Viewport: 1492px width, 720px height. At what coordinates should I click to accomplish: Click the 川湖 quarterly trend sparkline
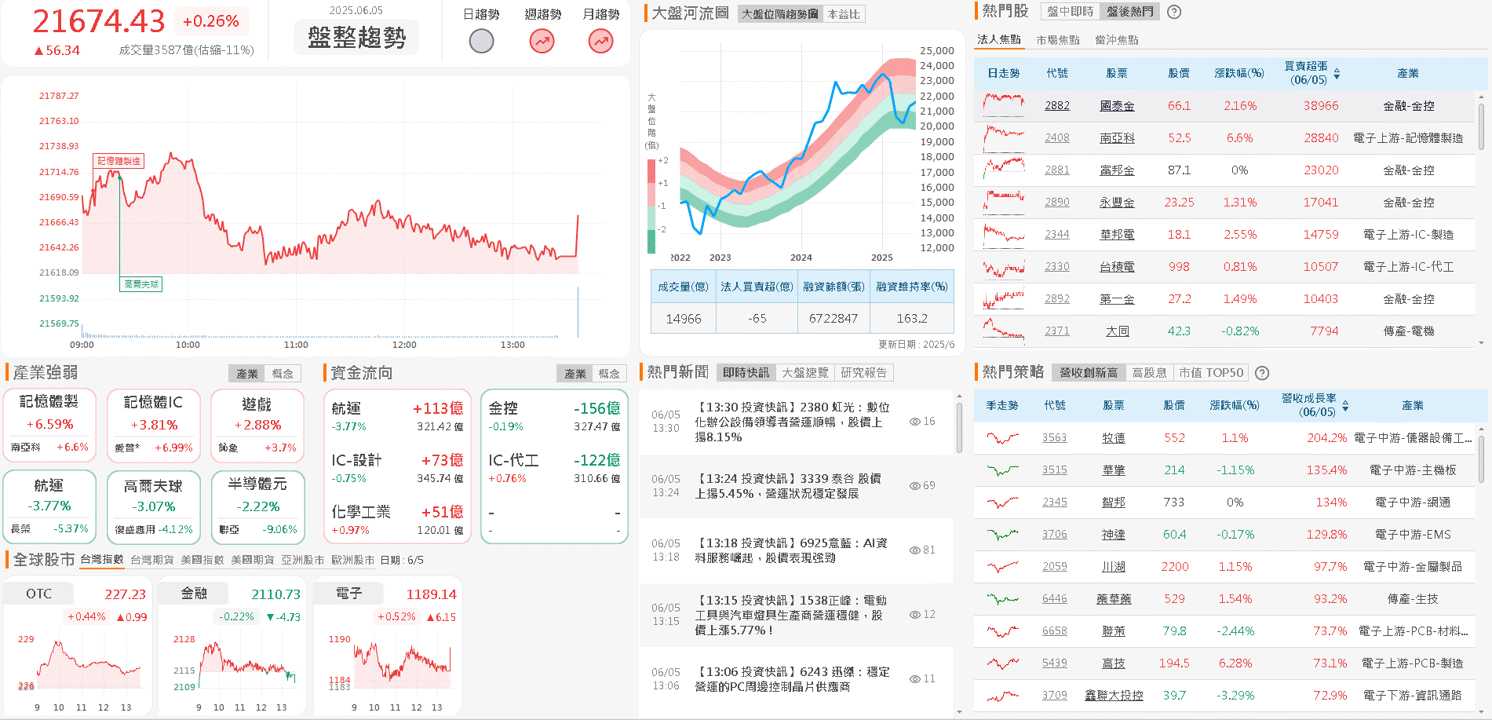(x=1003, y=567)
